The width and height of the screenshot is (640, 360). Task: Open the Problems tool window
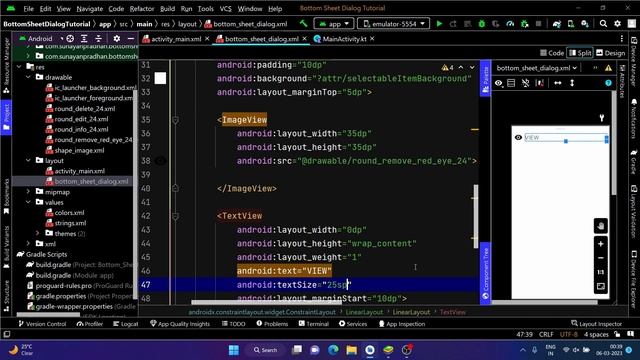[272, 324]
